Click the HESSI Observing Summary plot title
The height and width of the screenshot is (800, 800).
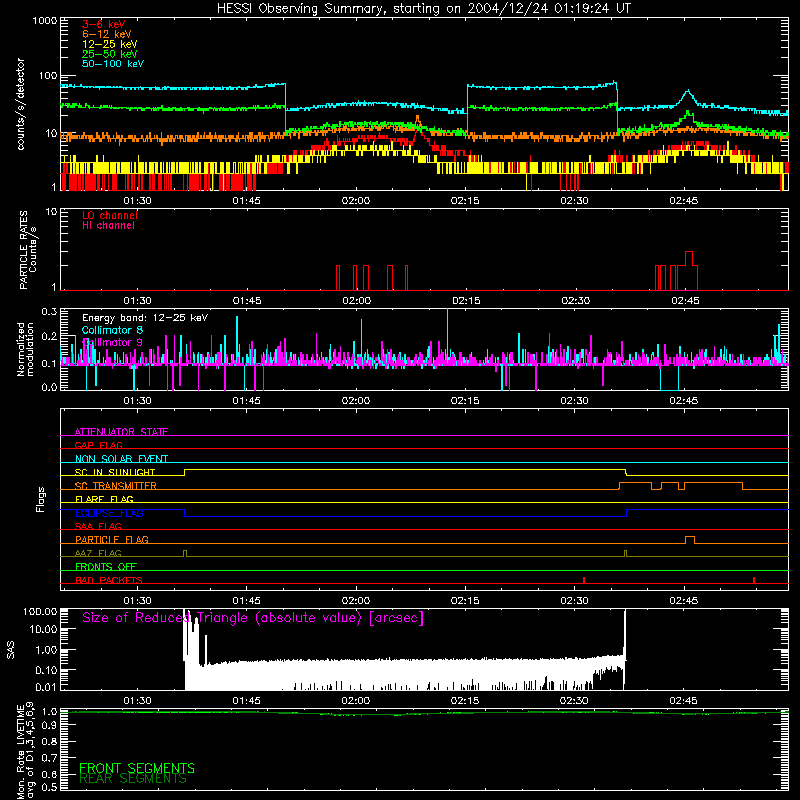click(x=424, y=9)
